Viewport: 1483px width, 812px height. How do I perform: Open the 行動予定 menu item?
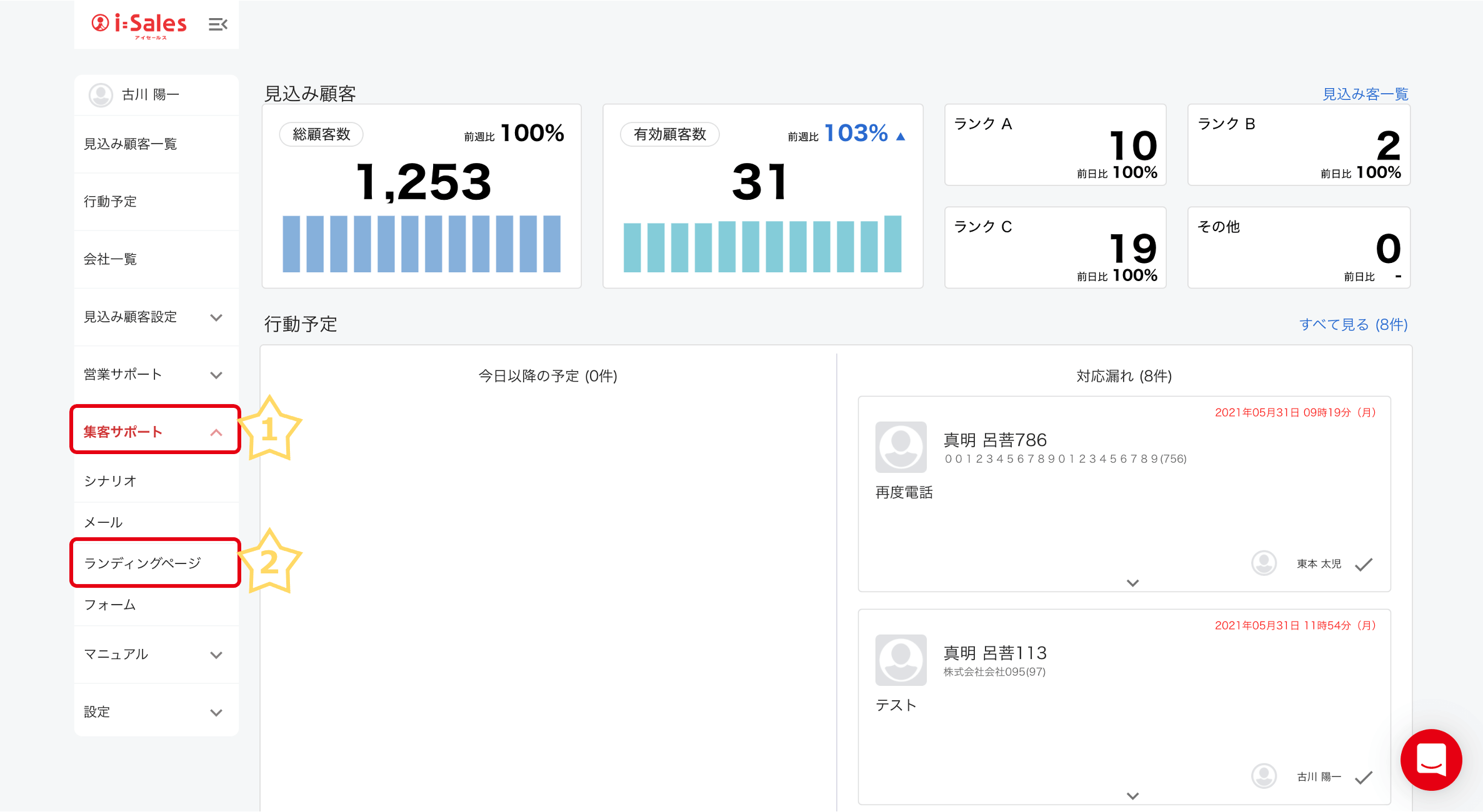[x=111, y=202]
